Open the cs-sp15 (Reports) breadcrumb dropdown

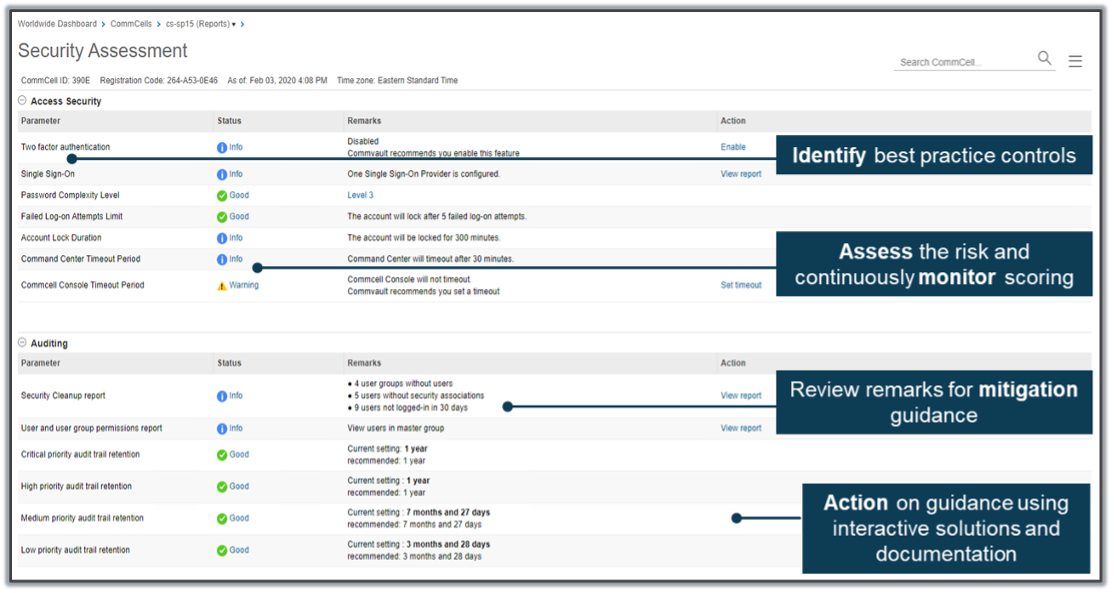coord(201,23)
